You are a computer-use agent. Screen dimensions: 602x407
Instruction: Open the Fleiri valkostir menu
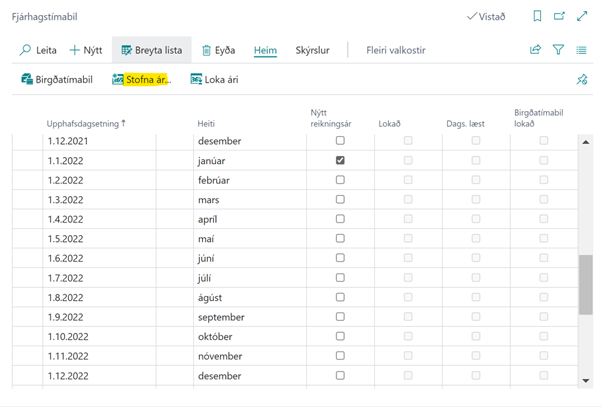click(396, 50)
